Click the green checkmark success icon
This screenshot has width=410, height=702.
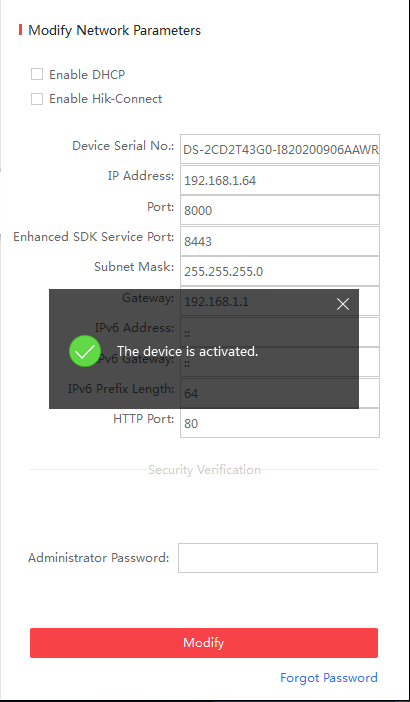coord(85,351)
